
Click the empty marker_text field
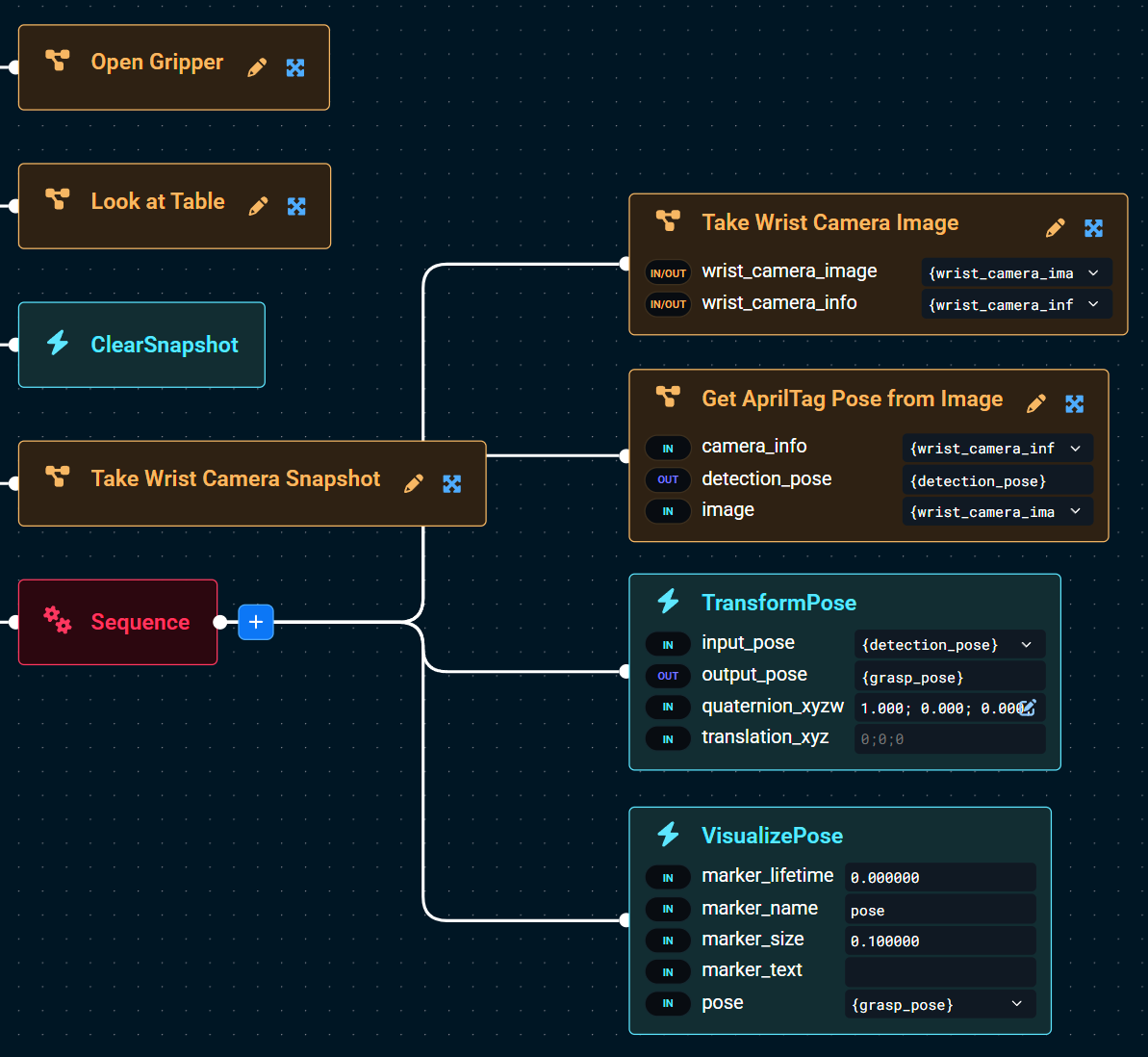[940, 972]
